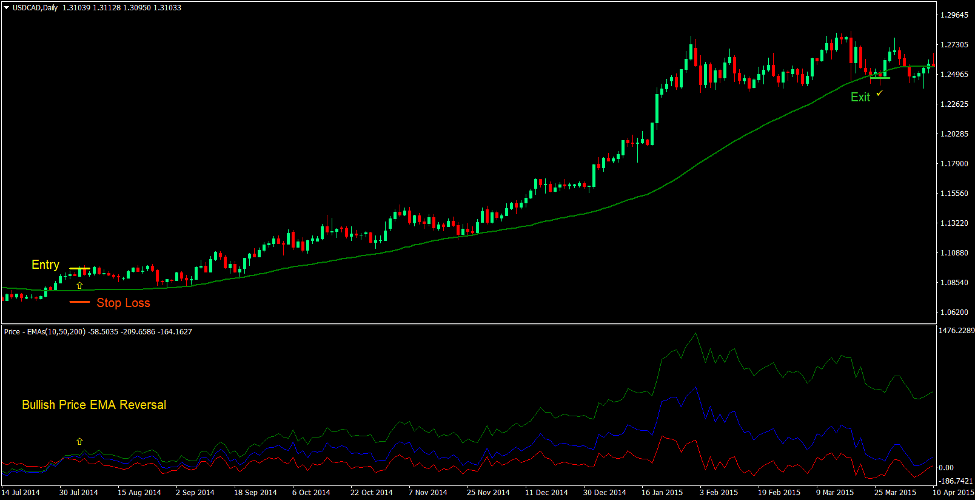
Task: Click the 6 Oct 2014 date label
Action: tap(311, 492)
